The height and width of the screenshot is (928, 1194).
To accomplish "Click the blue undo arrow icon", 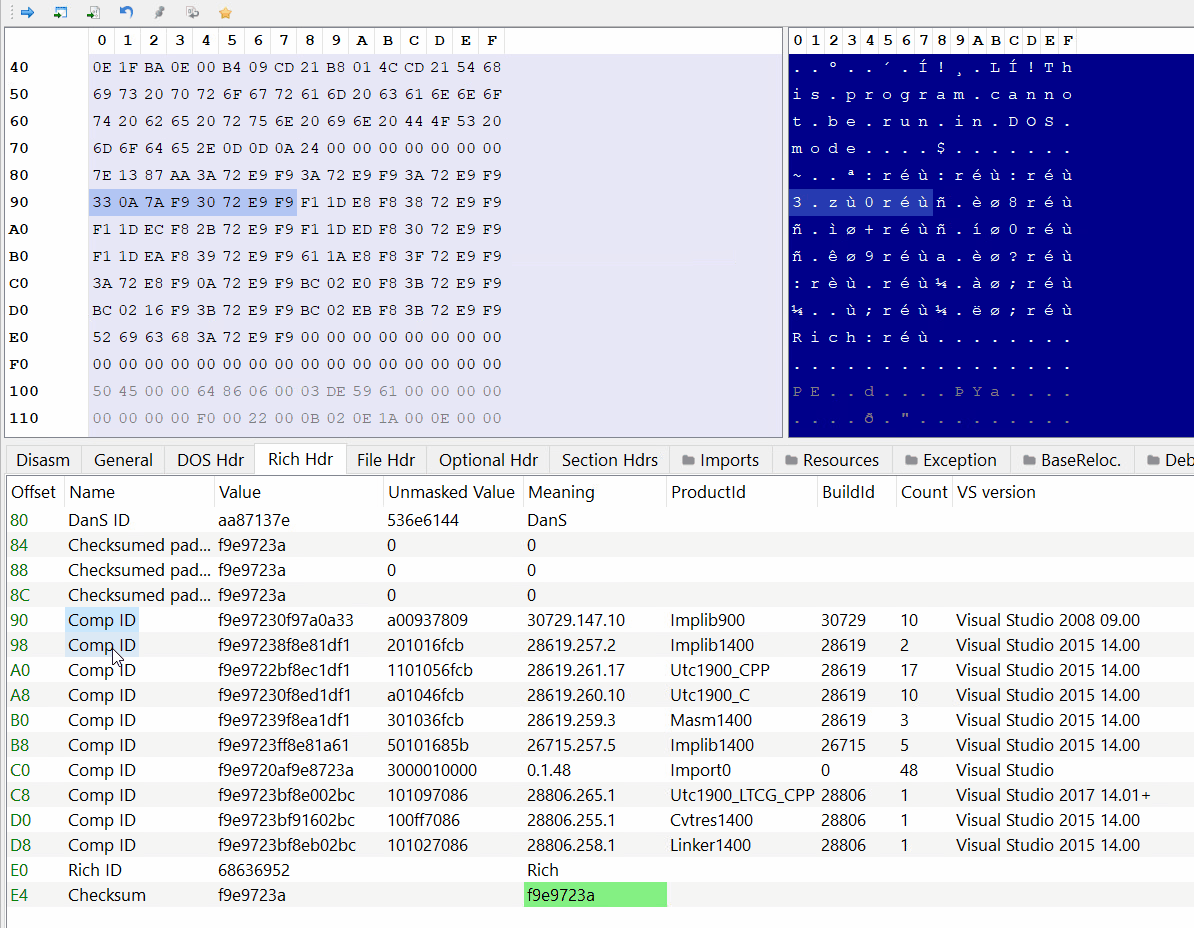I will click(x=126, y=13).
